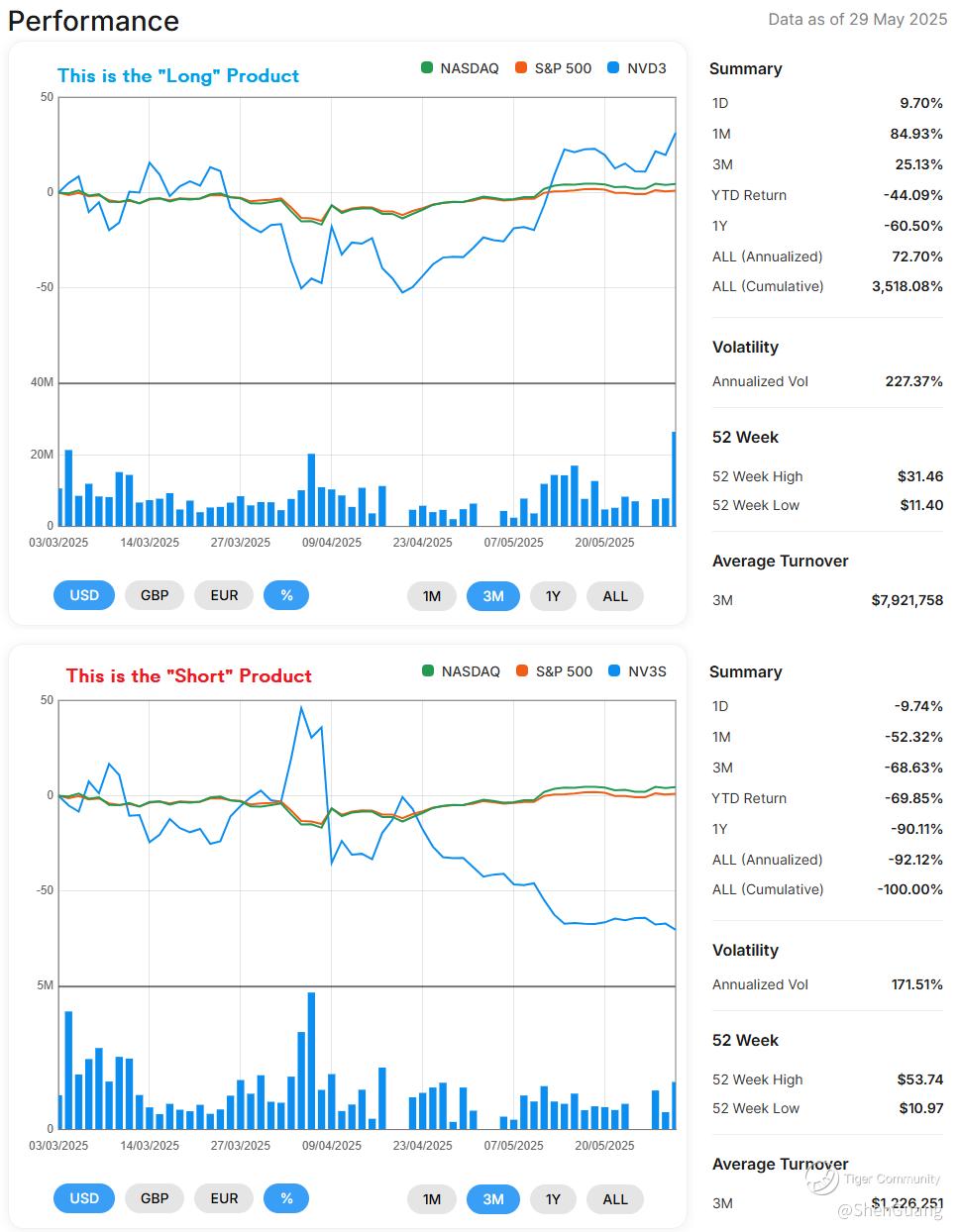
Task: Click the -9.74% 1D return value
Action: point(918,706)
